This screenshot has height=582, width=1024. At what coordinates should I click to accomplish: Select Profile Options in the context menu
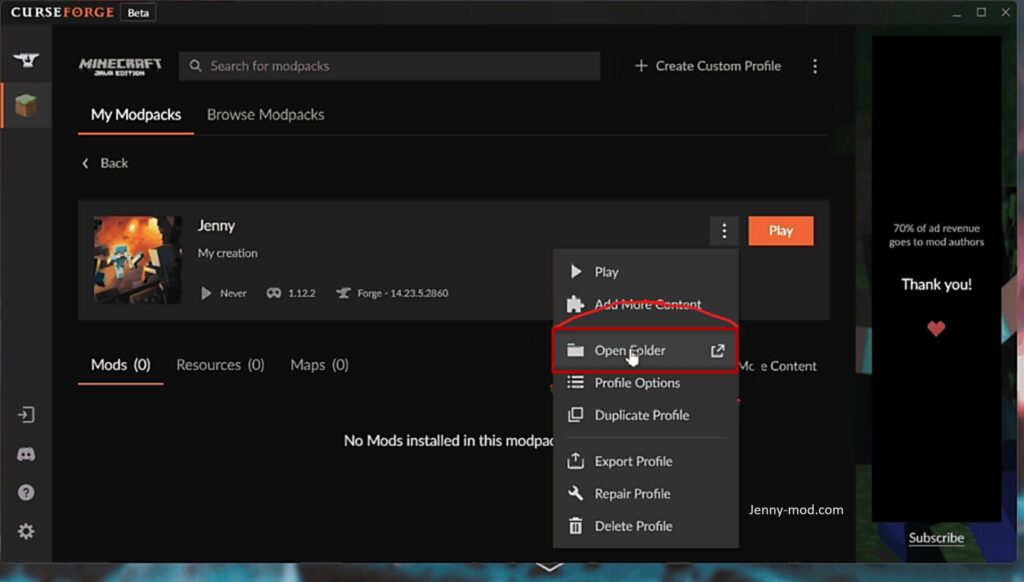(x=637, y=383)
